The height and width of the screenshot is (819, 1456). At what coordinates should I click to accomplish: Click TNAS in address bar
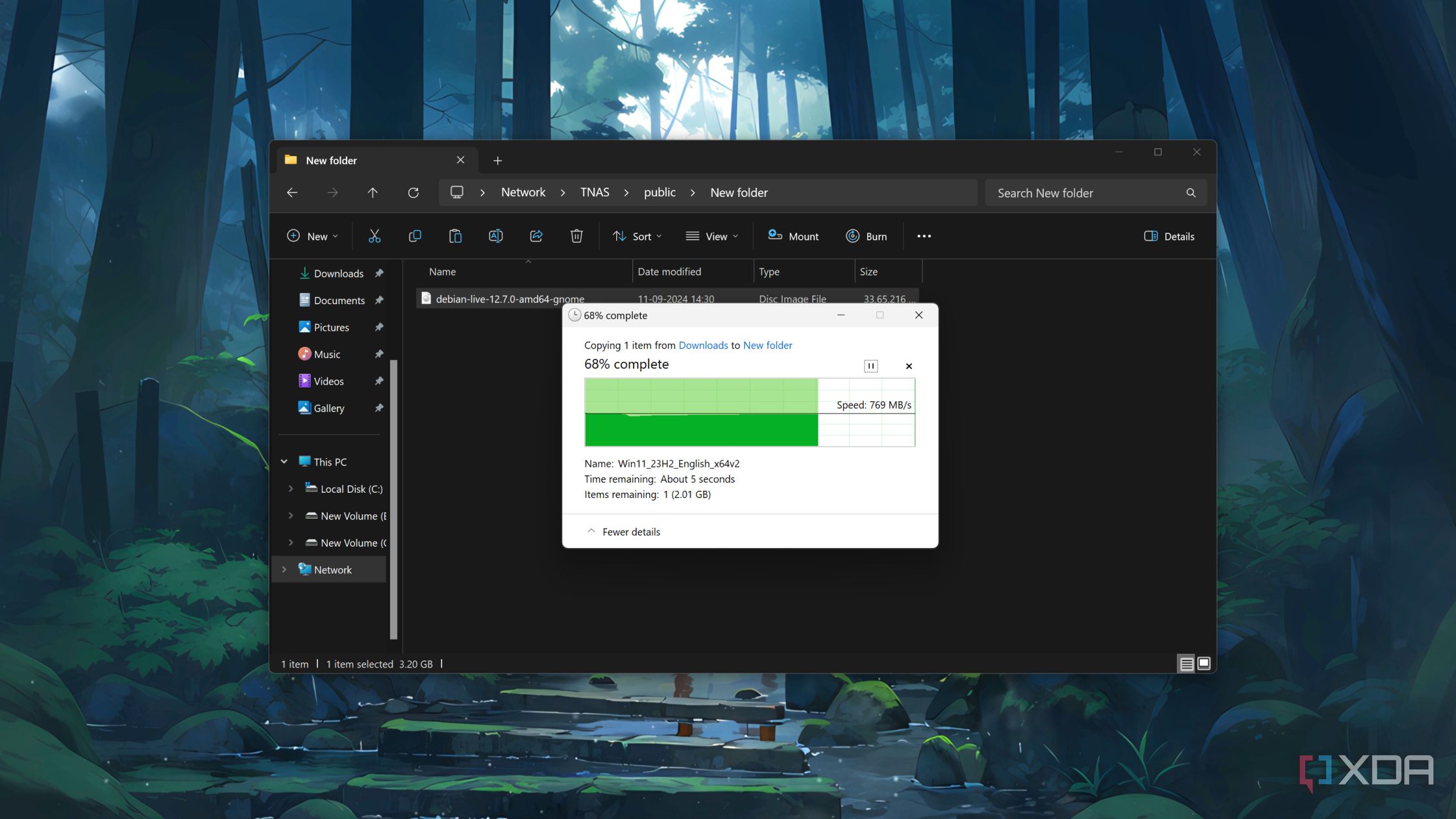[595, 192]
